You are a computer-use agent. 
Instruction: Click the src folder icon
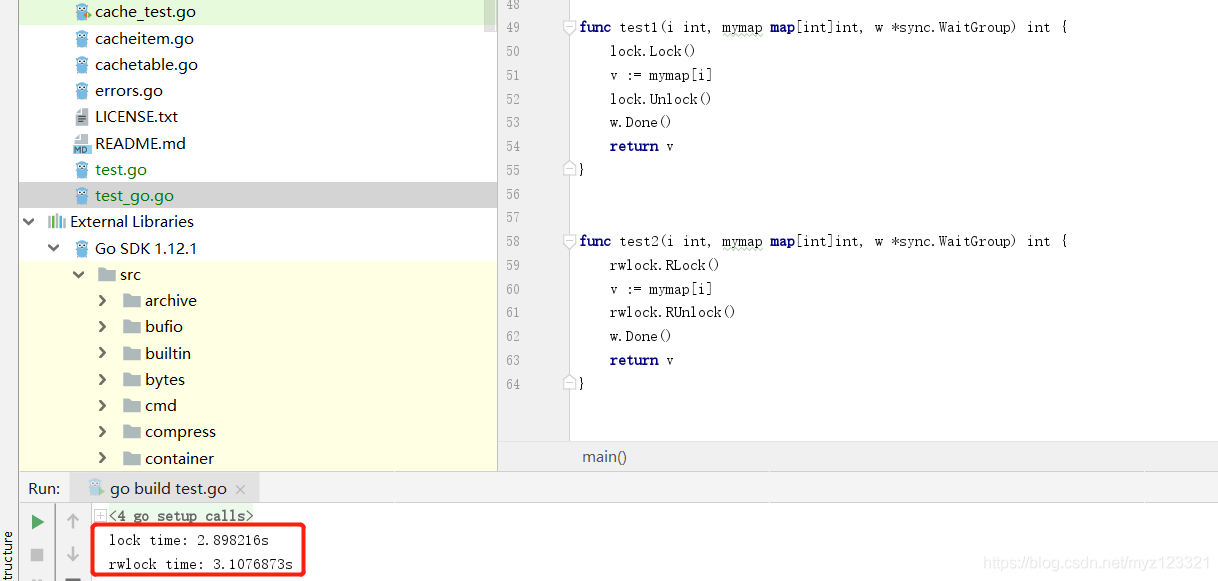point(106,274)
